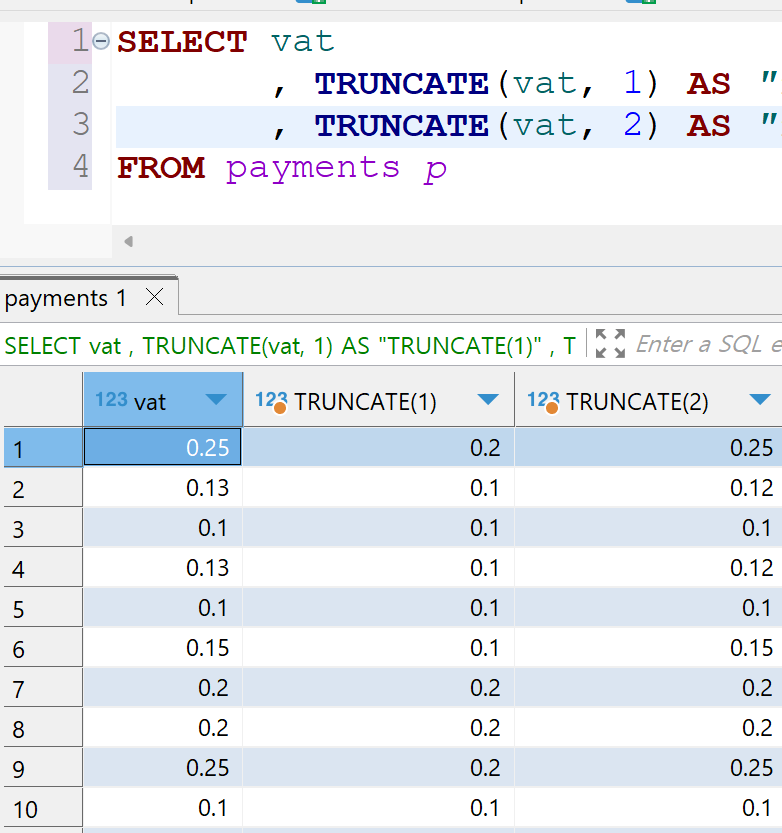The width and height of the screenshot is (782, 833).
Task: Select result row number 2
Action: [x=43, y=488]
